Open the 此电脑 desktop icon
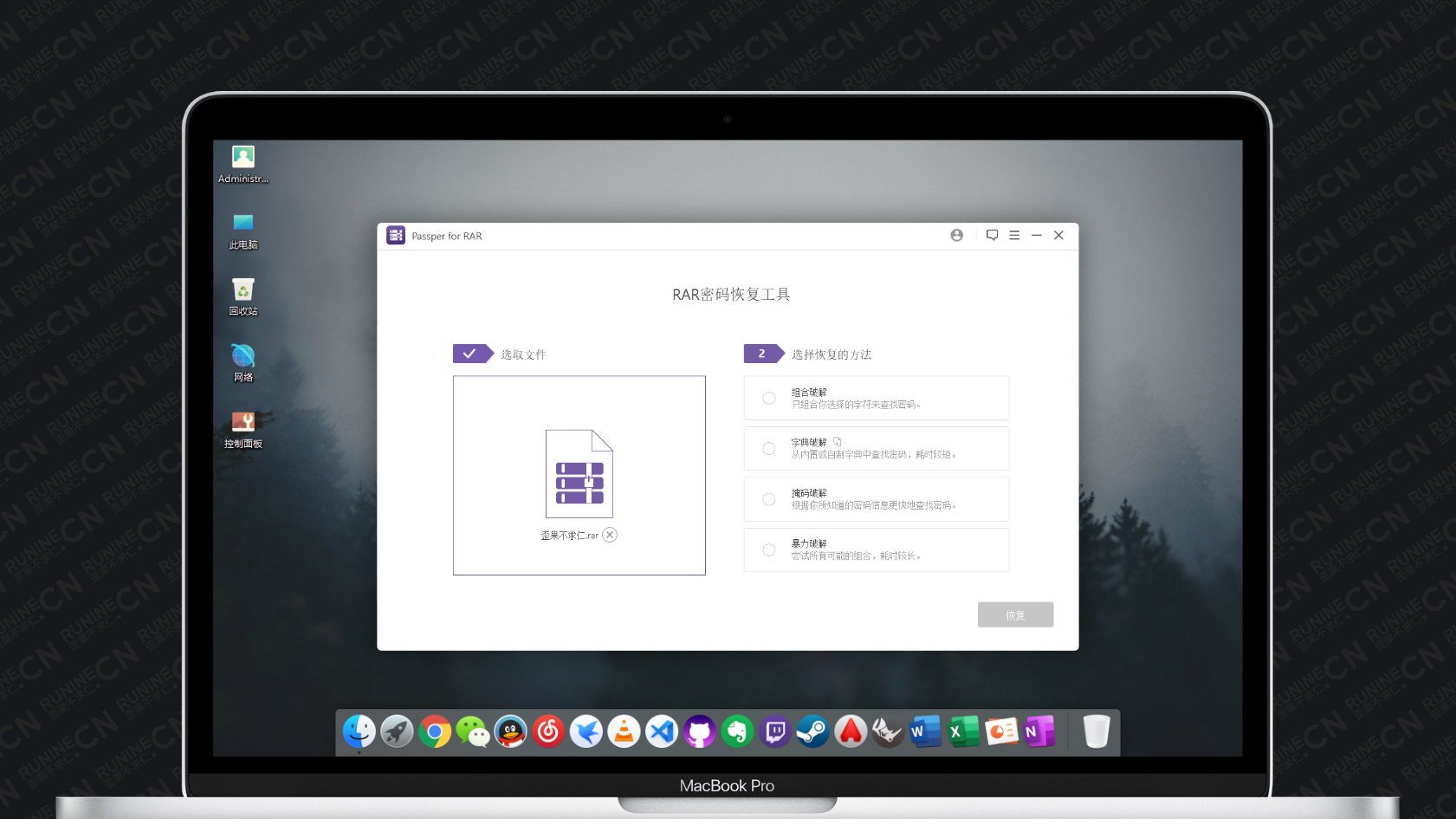This screenshot has width=1456, height=819. pyautogui.click(x=243, y=231)
